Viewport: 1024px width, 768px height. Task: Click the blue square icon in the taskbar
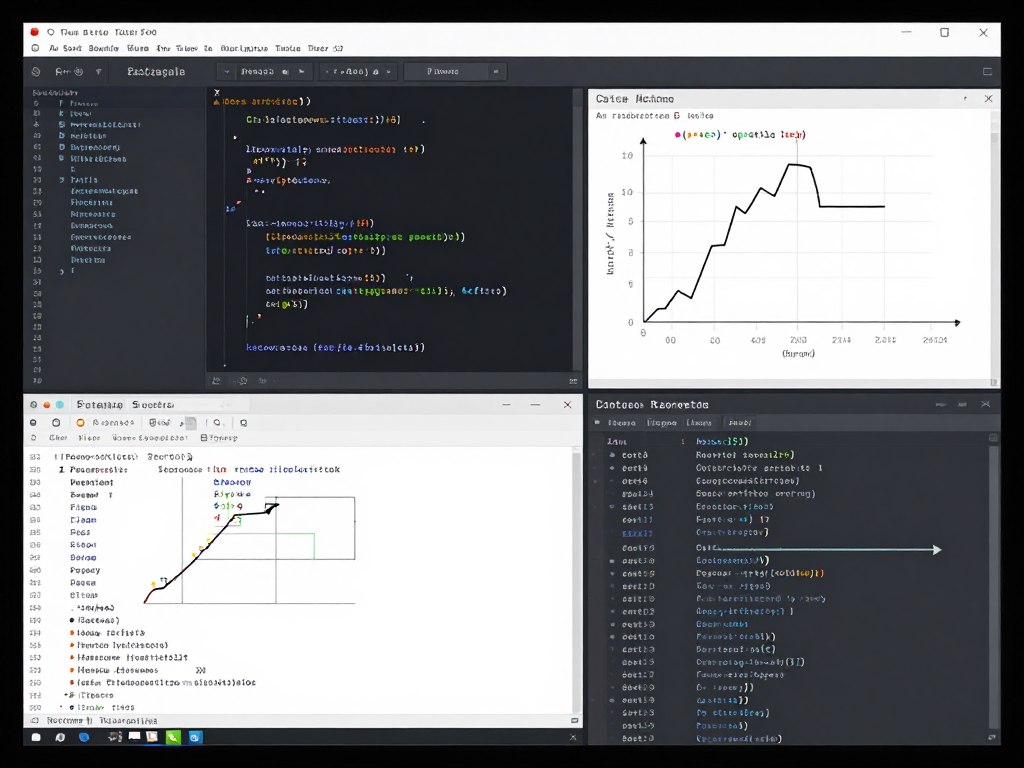(196, 737)
